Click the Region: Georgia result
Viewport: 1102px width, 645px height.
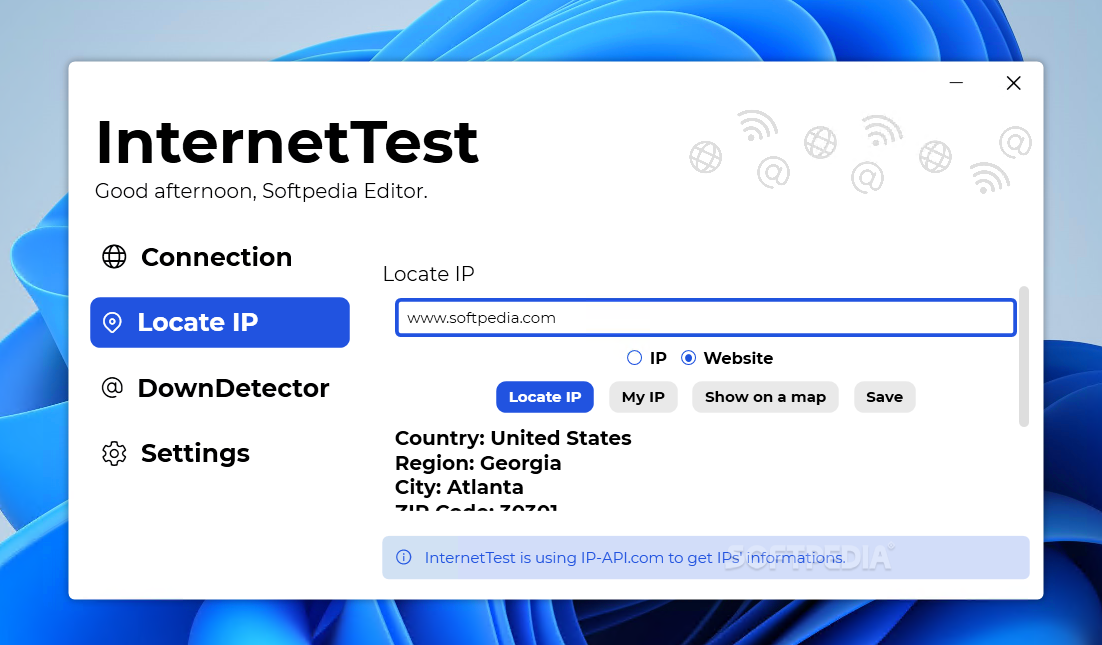coord(478,463)
